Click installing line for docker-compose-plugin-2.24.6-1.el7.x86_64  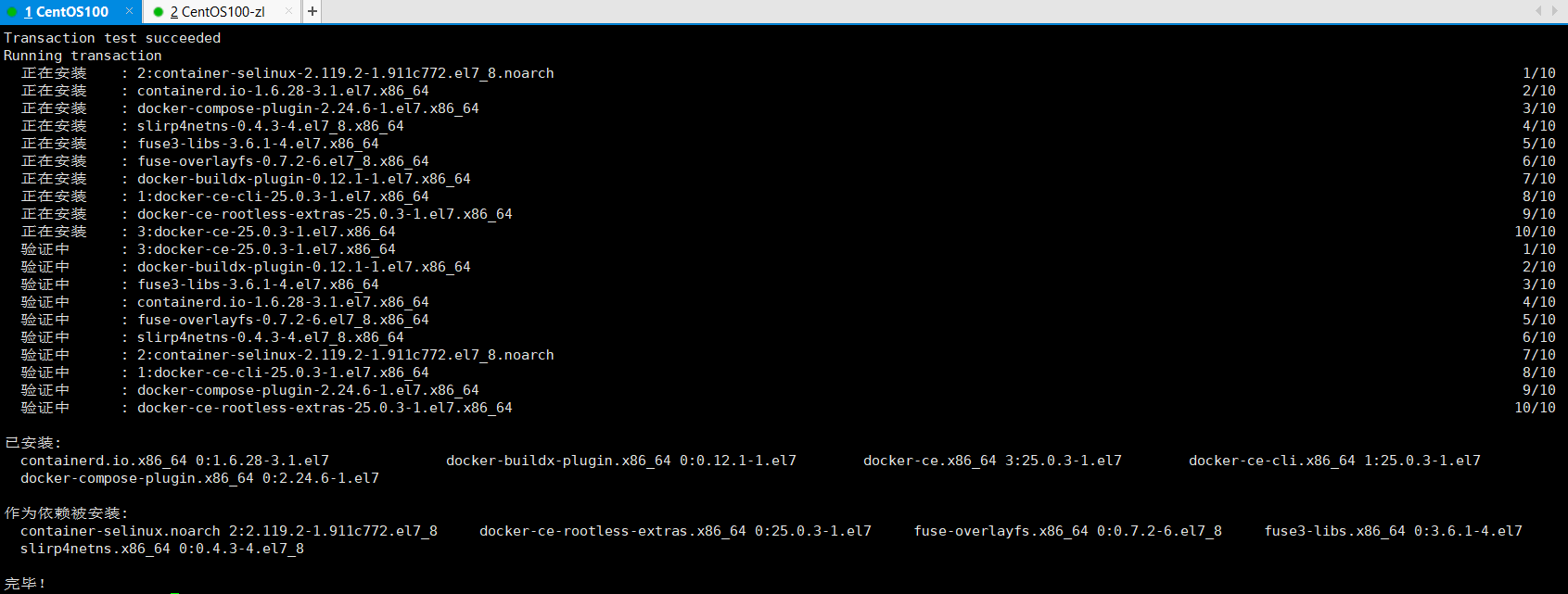pos(788,108)
